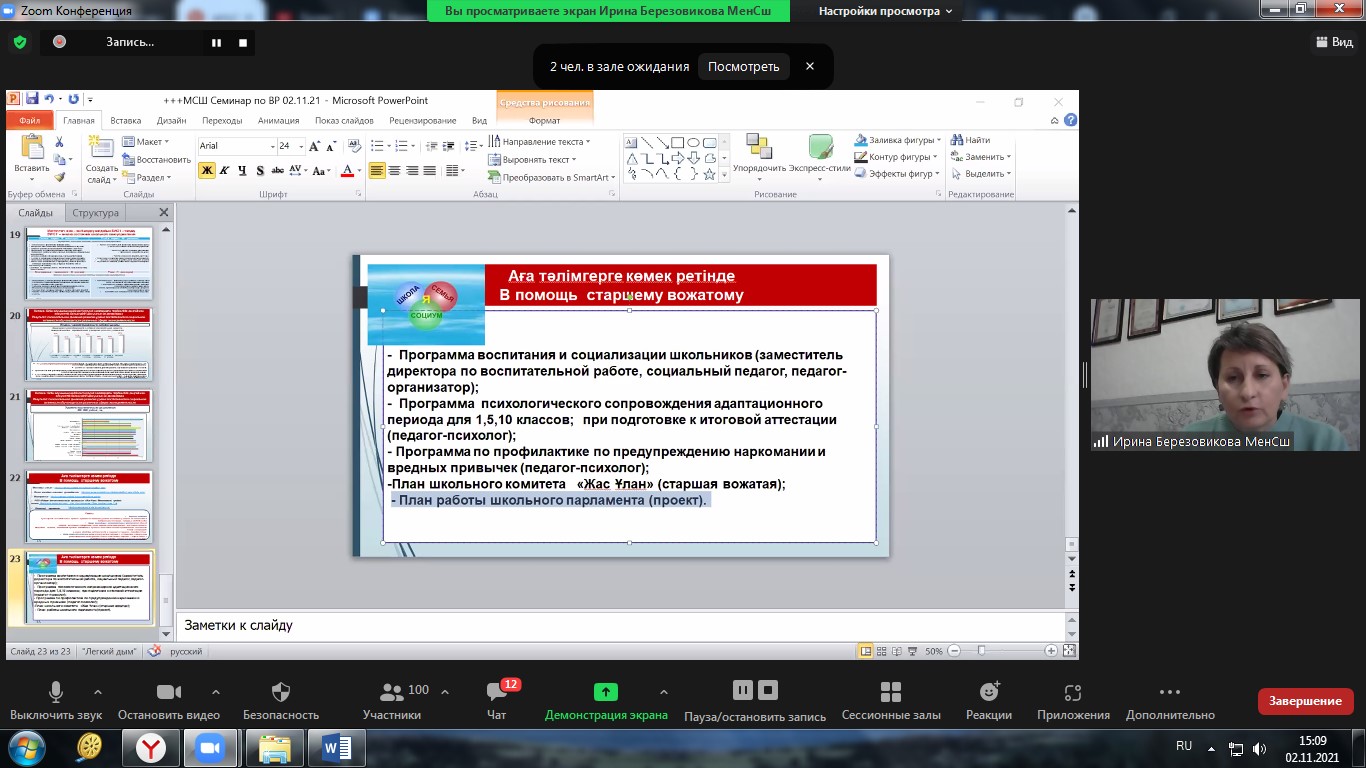Select slide 21 thumbnail
This screenshot has height=768, width=1366.
pos(88,425)
